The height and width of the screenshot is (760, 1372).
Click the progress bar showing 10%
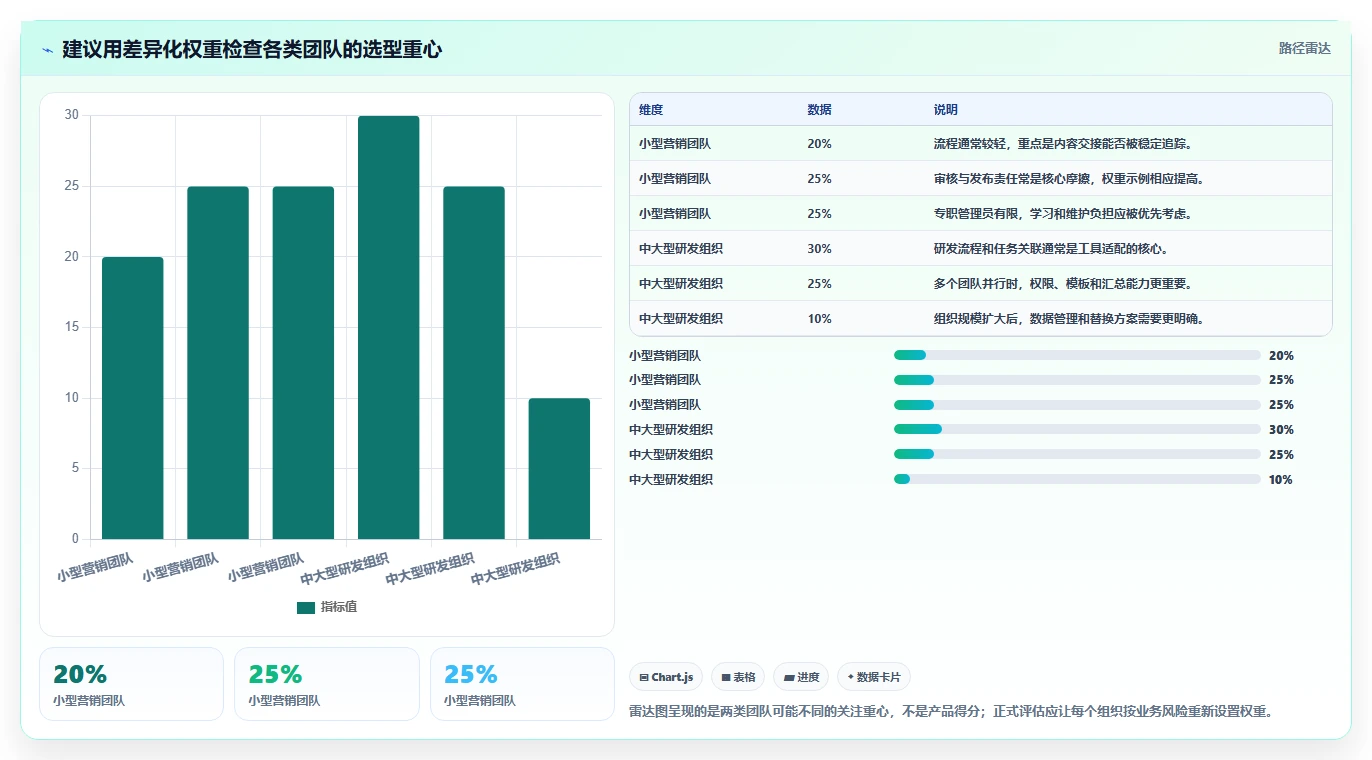pos(1077,480)
